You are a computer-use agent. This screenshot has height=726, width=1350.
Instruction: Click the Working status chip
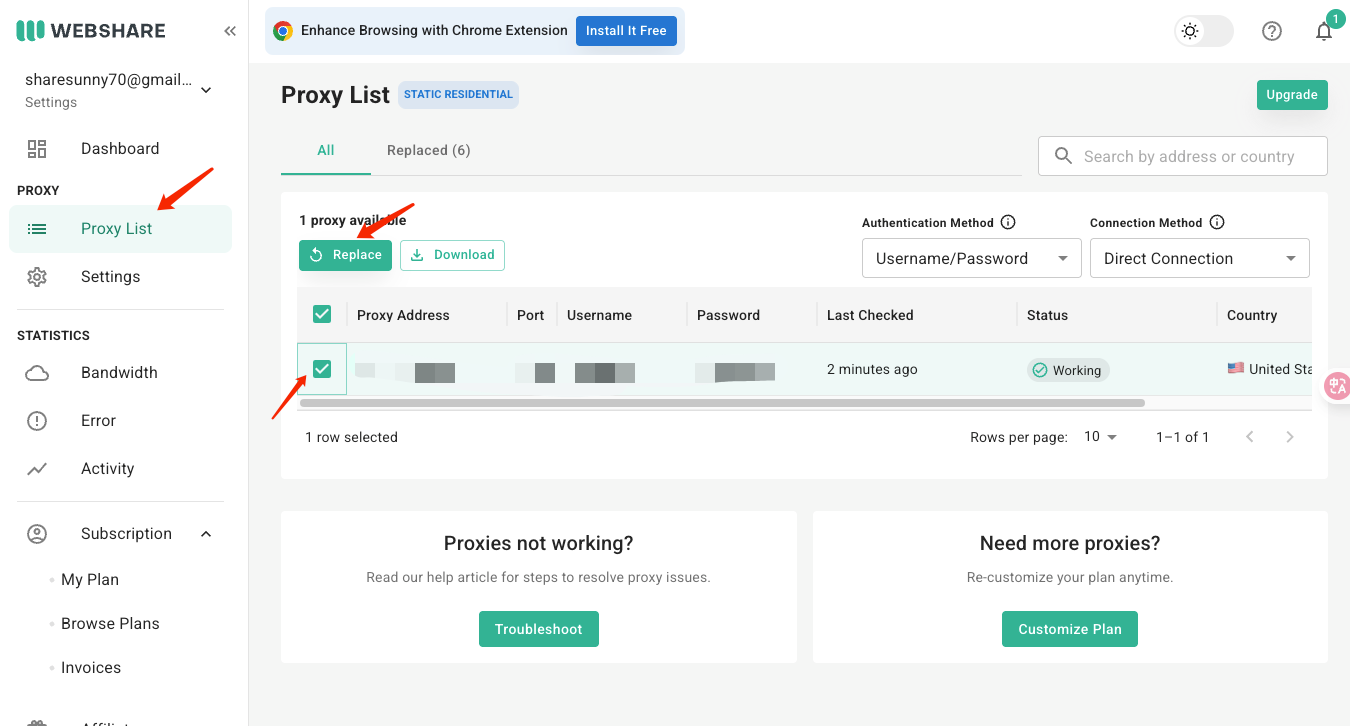coord(1068,370)
